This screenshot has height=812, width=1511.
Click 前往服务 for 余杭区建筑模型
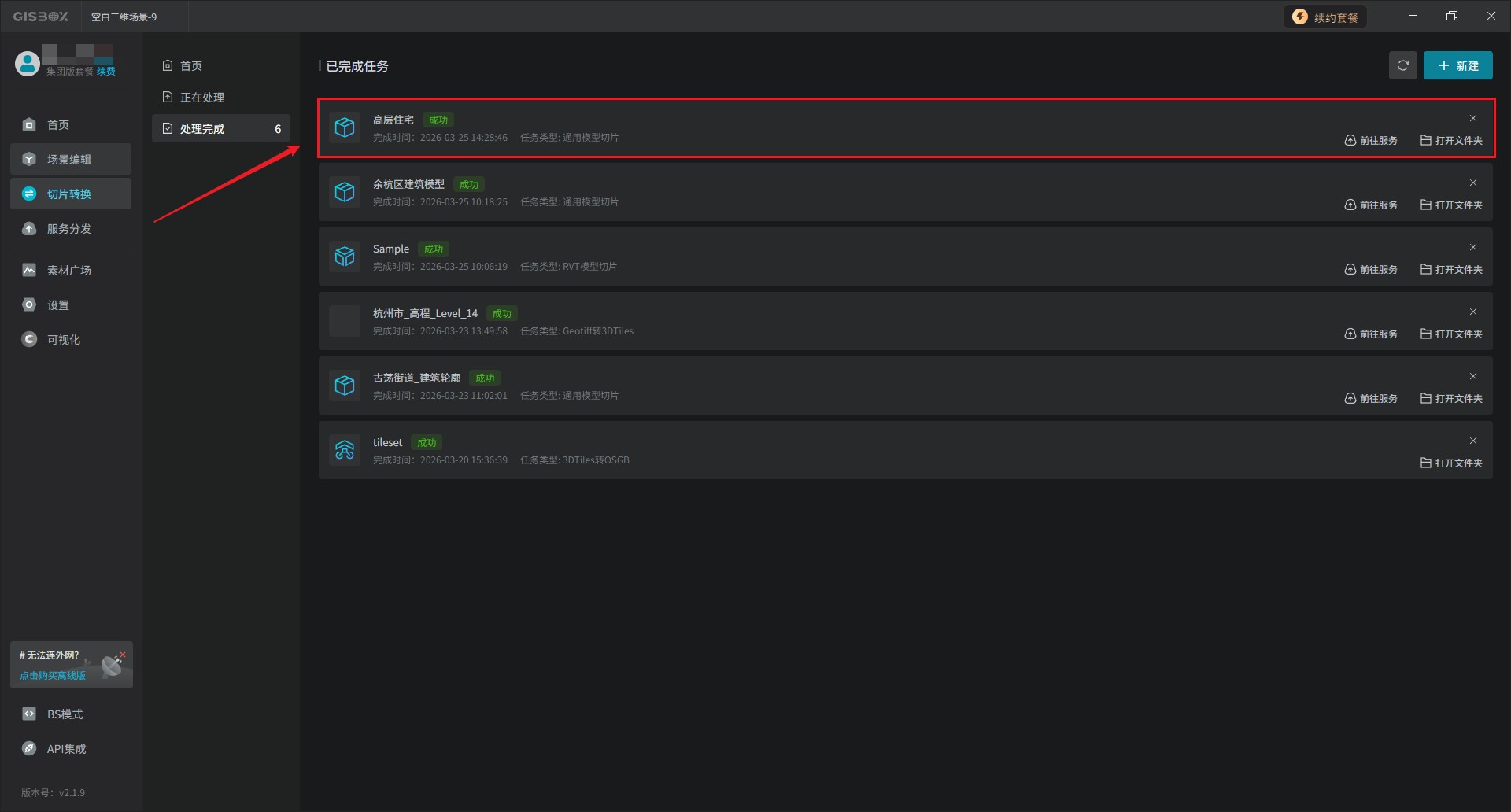1371,205
